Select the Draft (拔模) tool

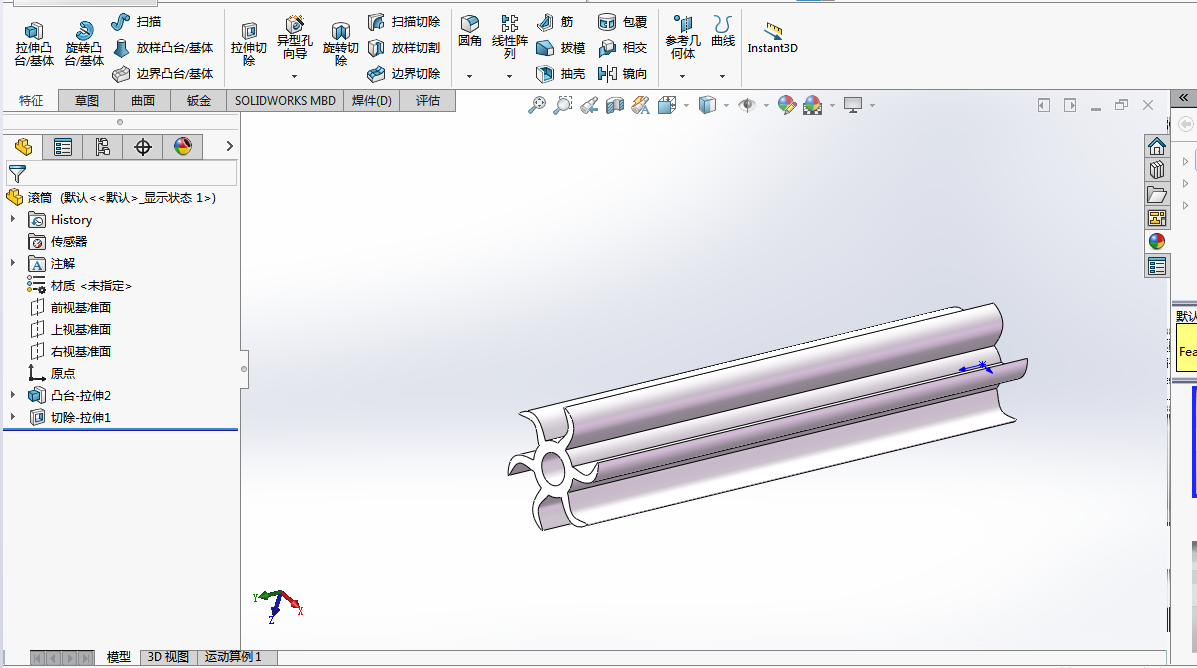[x=560, y=48]
